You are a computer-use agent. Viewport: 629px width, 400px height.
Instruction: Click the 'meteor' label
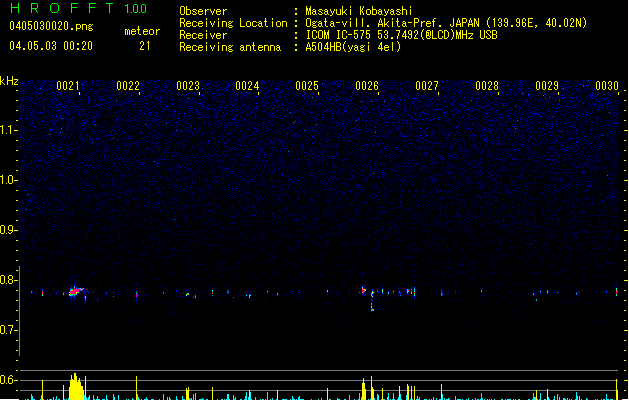pyautogui.click(x=142, y=31)
